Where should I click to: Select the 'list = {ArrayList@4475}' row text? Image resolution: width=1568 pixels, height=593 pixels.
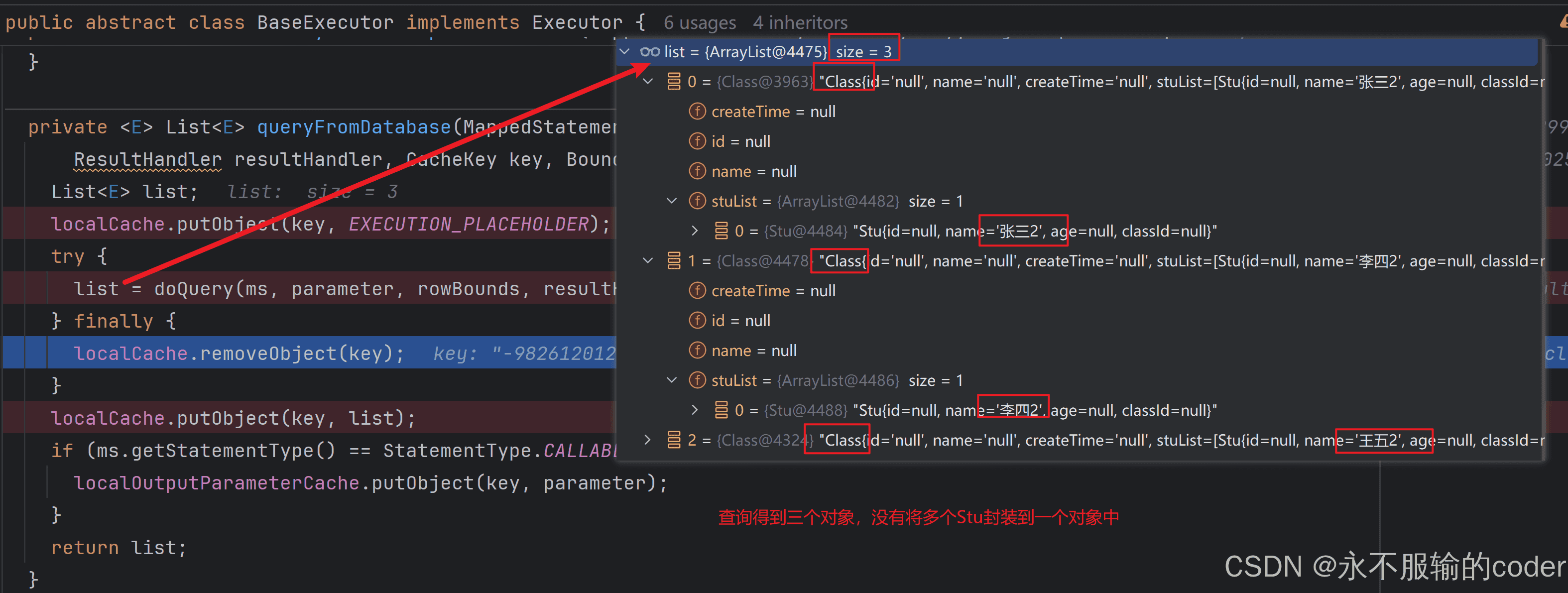[745, 52]
